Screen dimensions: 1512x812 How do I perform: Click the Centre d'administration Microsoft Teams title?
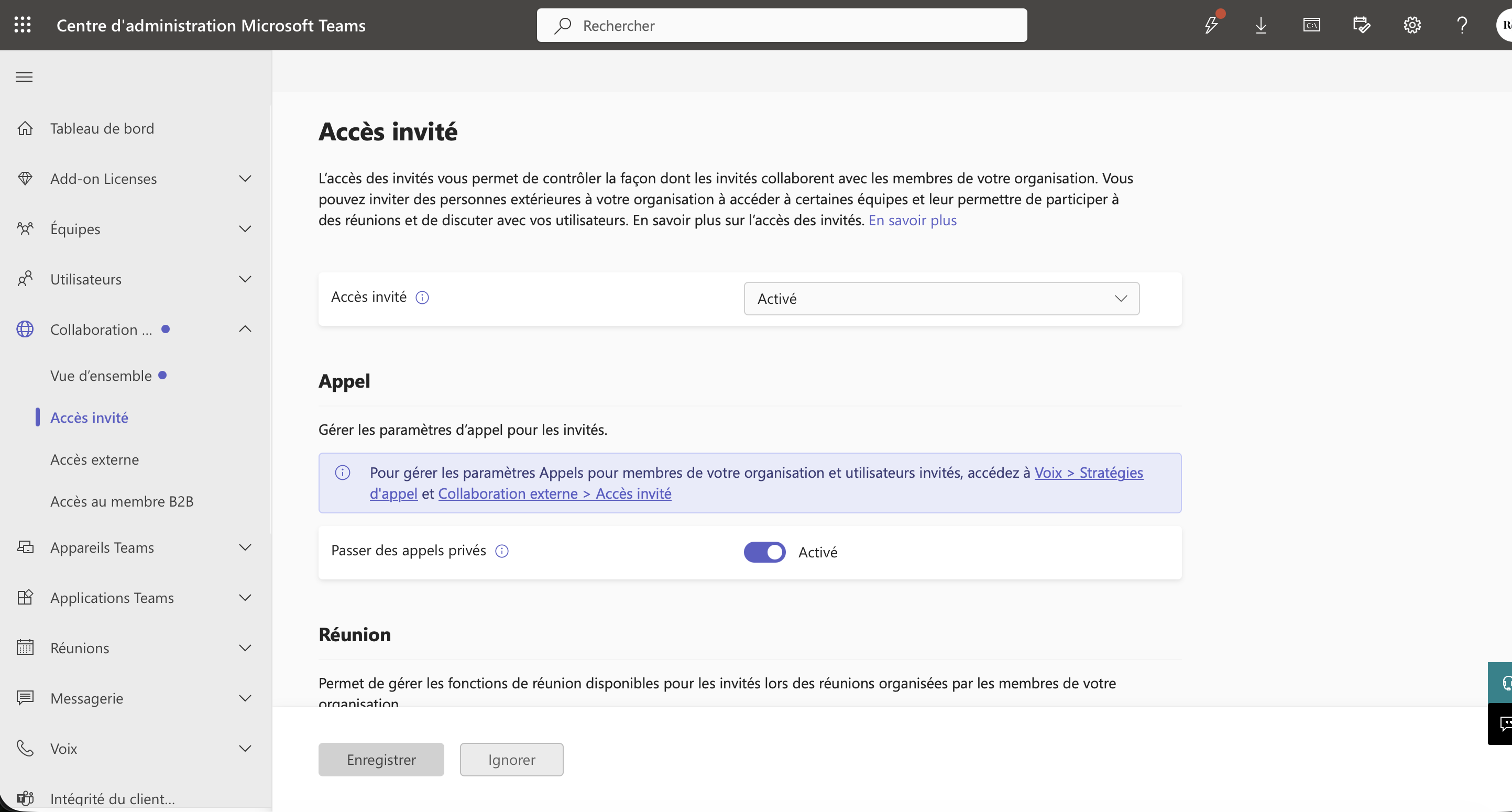click(211, 25)
